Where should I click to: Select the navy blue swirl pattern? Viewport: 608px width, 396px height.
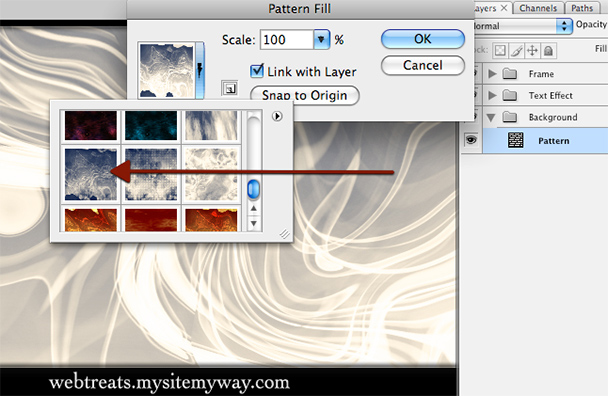click(x=90, y=175)
